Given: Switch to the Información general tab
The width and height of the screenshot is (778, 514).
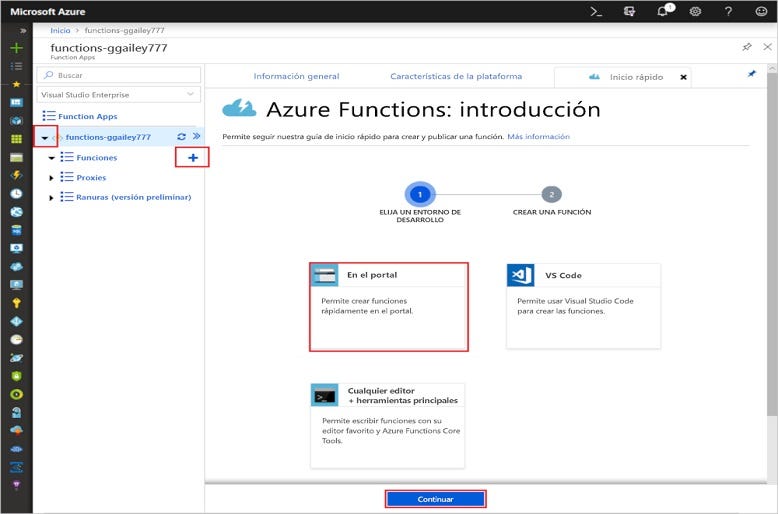Looking at the screenshot, I should click(296, 76).
